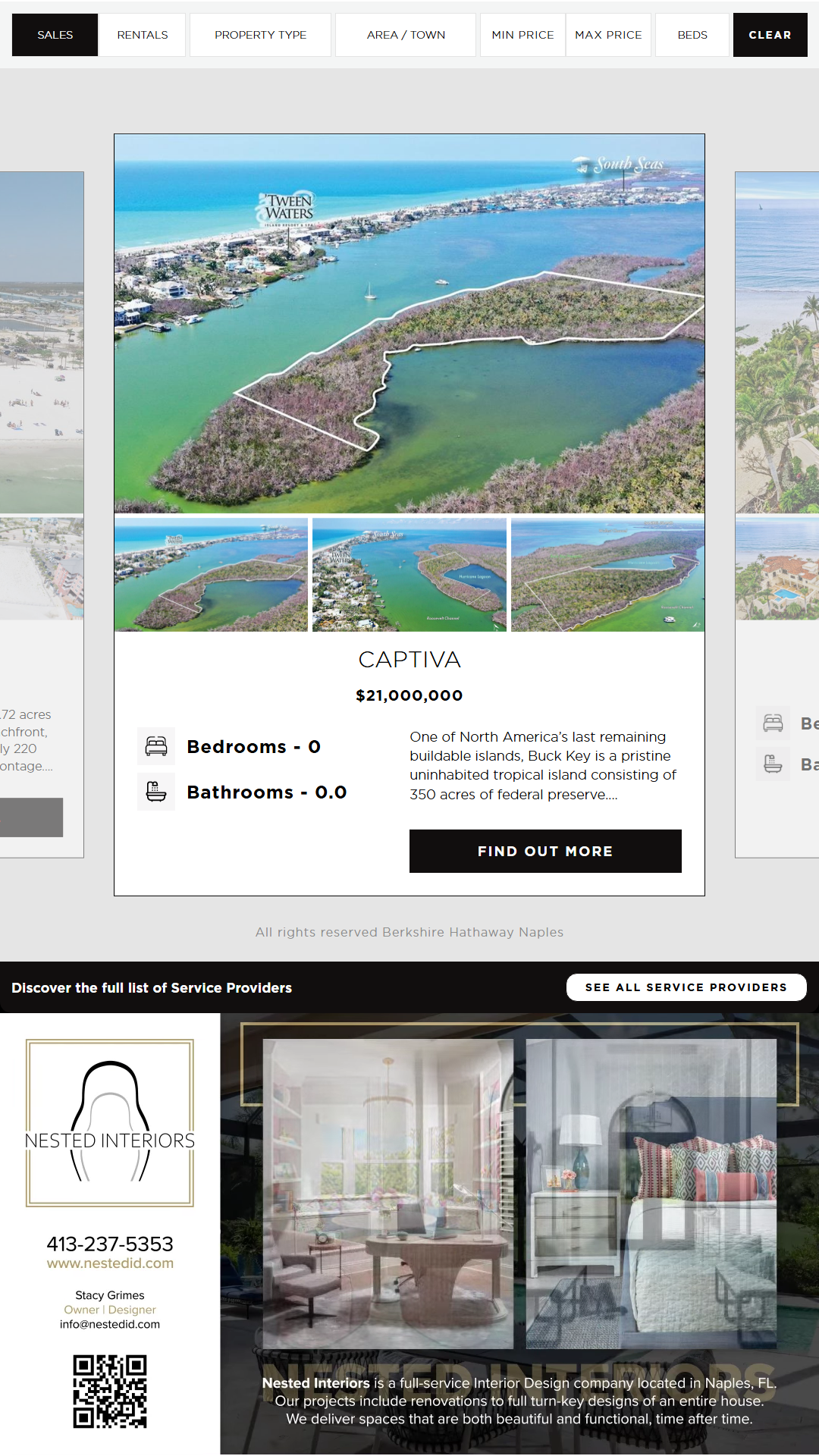Click the bathtub icon next to Bathrooms
Screen dimensions: 819x1456
[156, 792]
